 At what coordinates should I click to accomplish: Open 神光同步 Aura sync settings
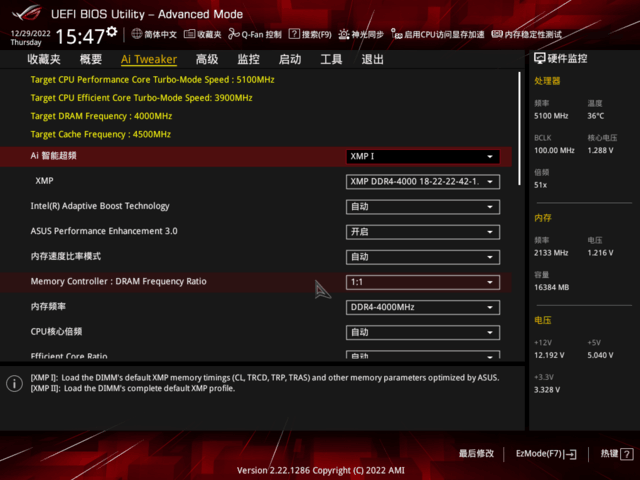click(x=360, y=35)
